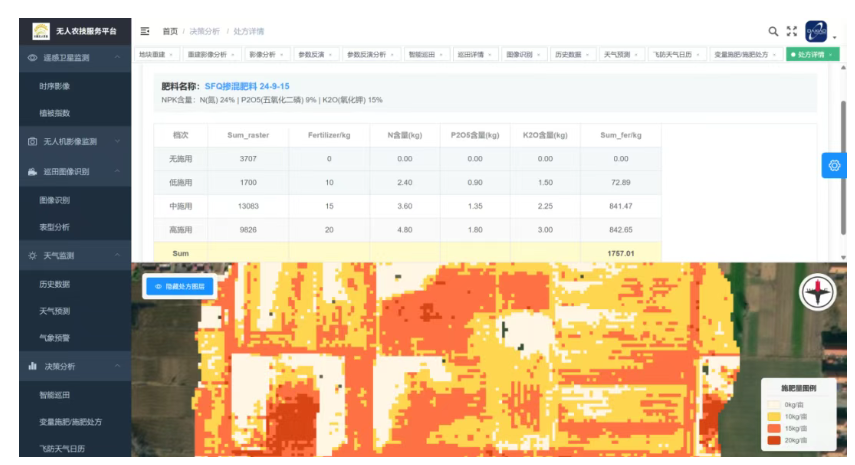Collapse the 遥感卫星监测 sidebar group
Image resolution: width=855 pixels, height=465 pixels.
(118, 58)
